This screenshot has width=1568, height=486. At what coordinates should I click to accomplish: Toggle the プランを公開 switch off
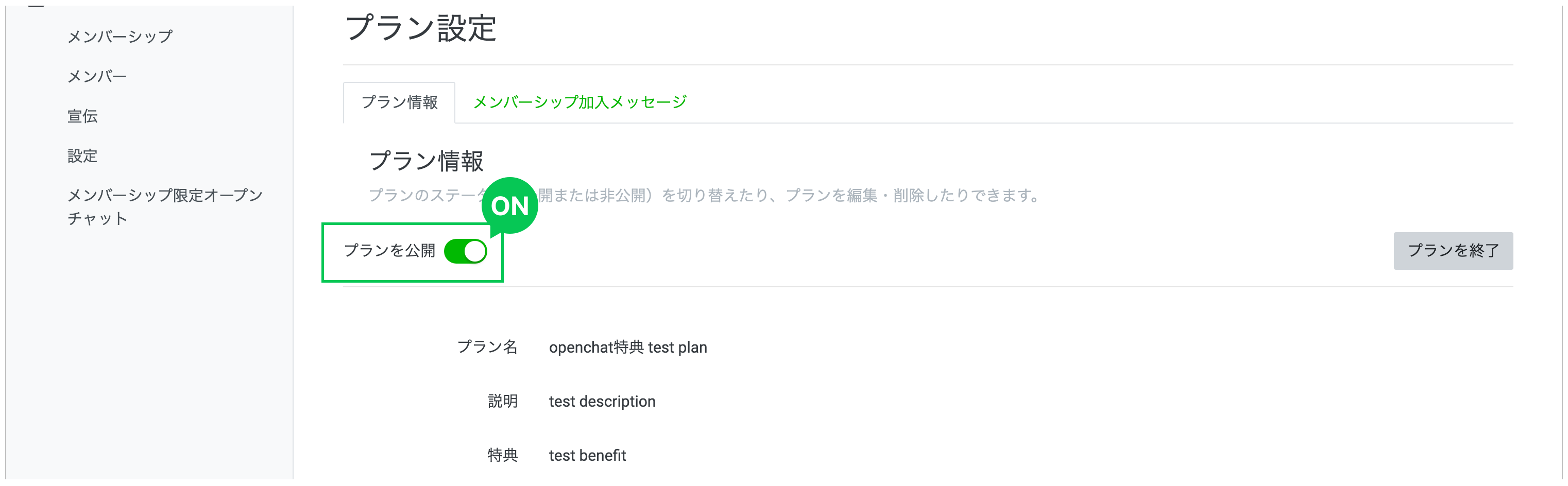click(x=466, y=251)
